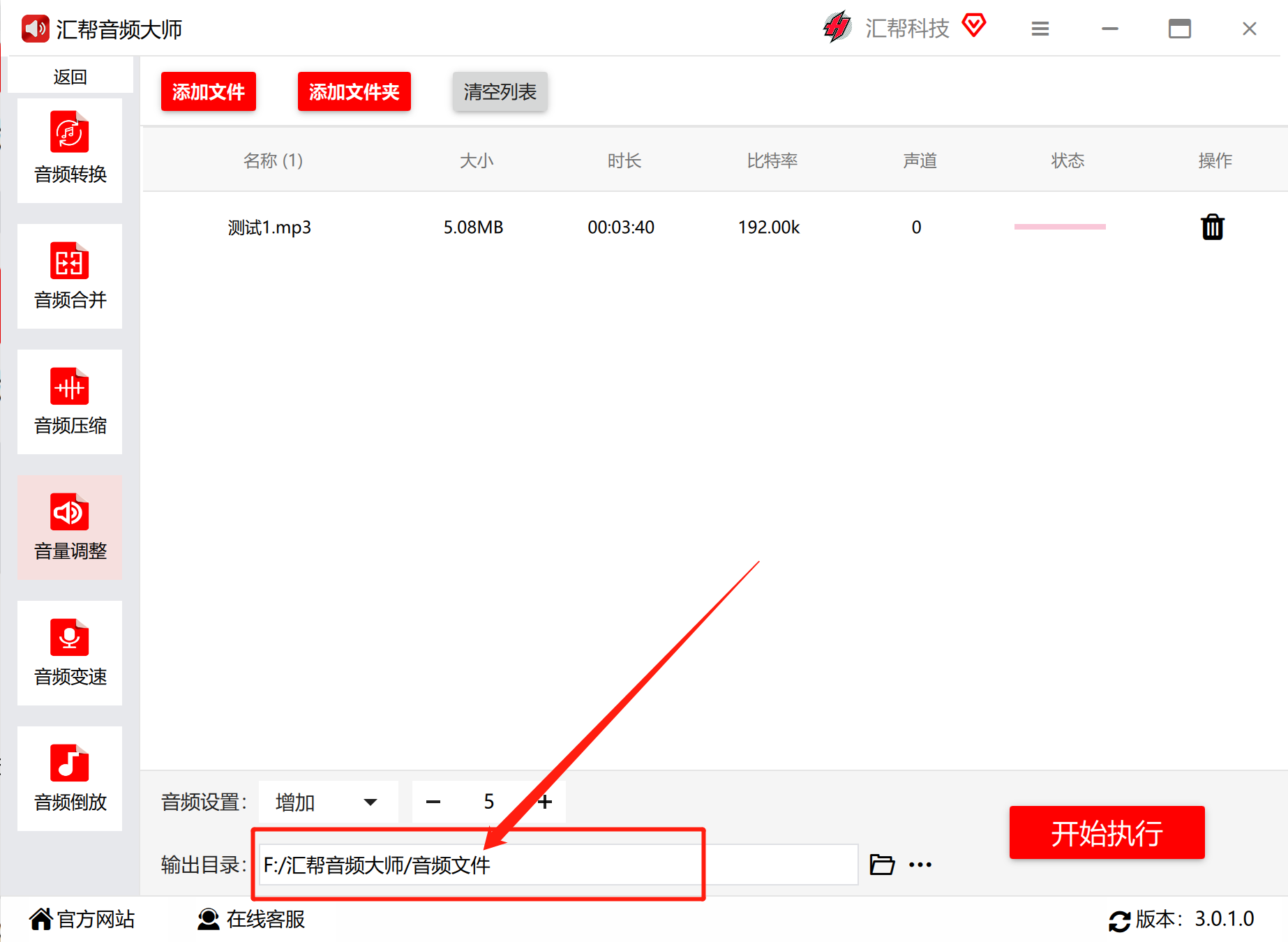The image size is (1288, 942).
Task: Click the 5.08MB size cell
Action: pos(474,227)
